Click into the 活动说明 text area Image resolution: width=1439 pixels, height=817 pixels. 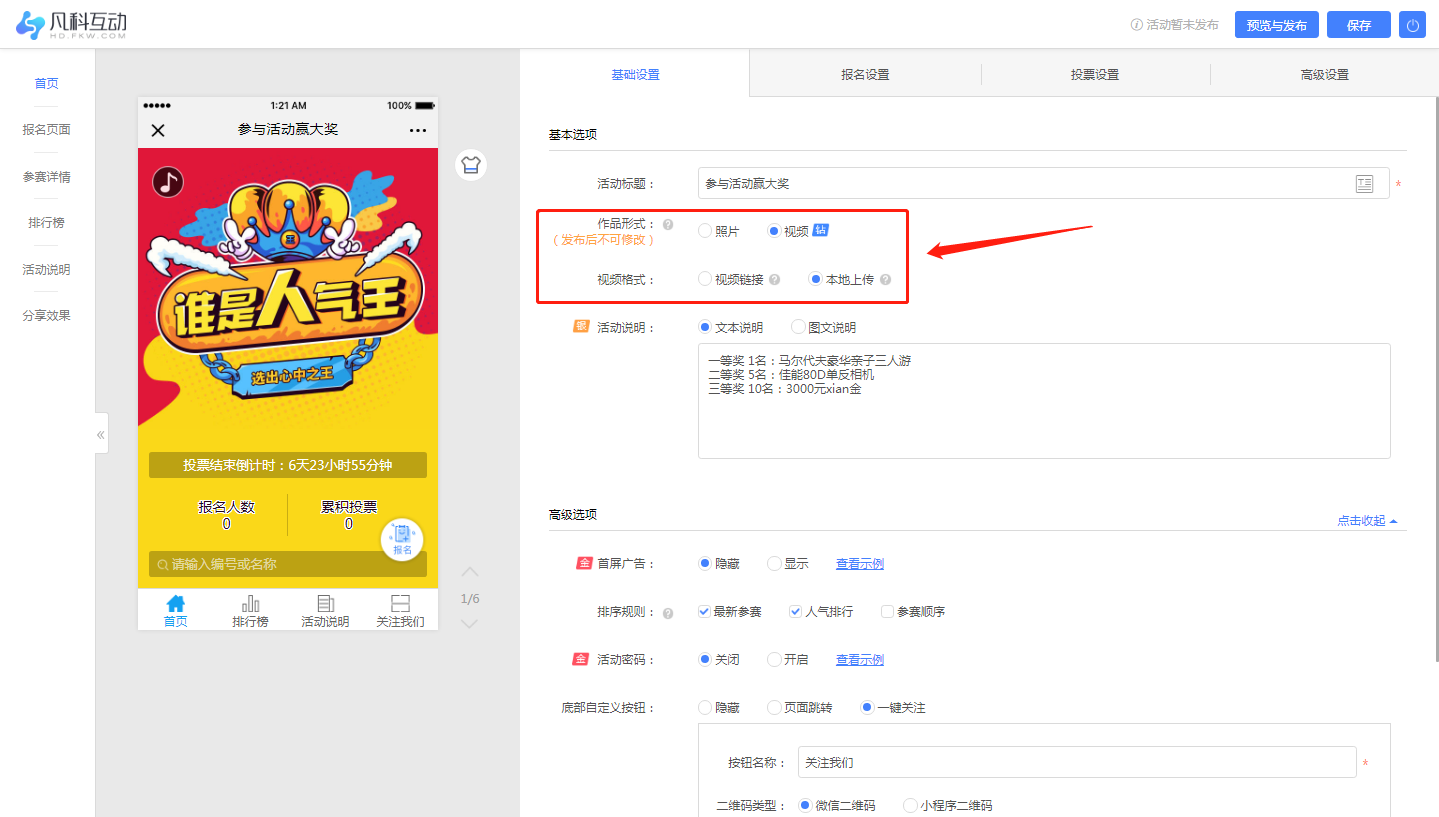click(x=1044, y=401)
